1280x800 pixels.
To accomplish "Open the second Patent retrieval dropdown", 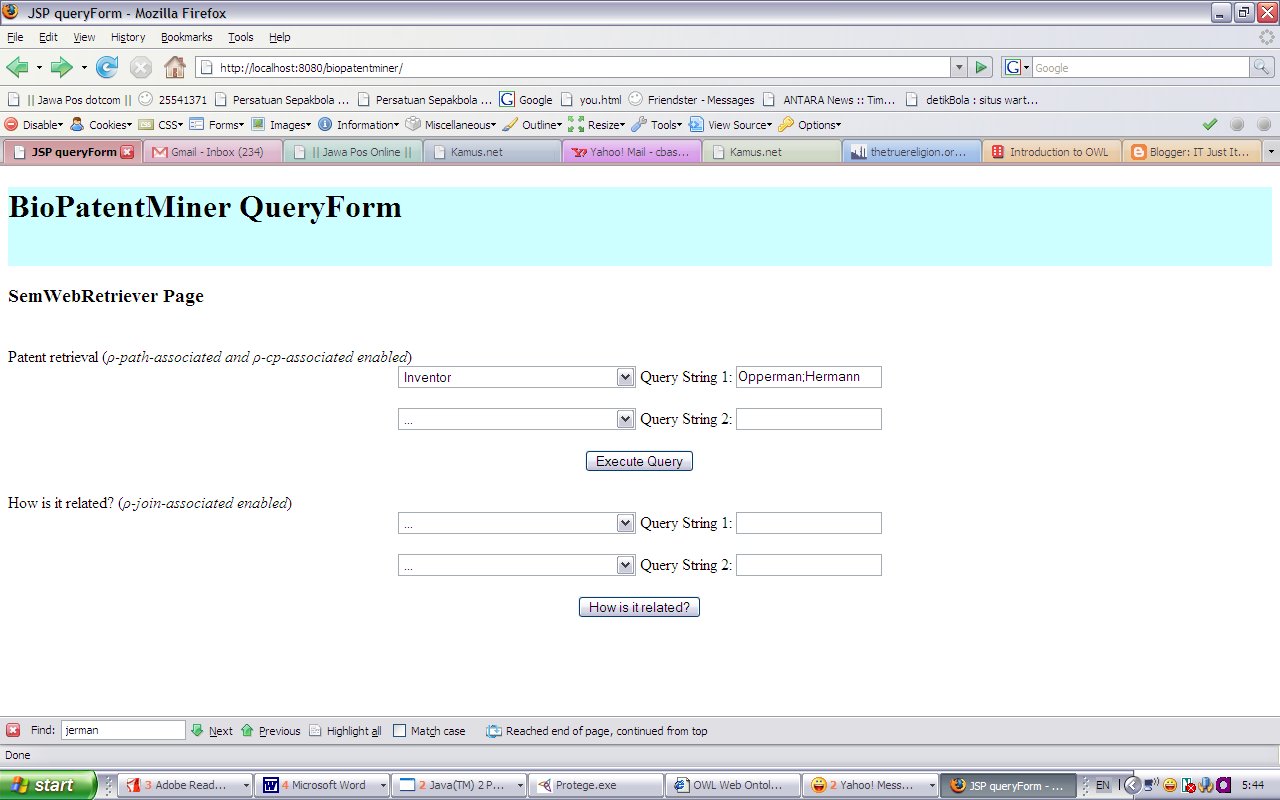I will click(516, 419).
